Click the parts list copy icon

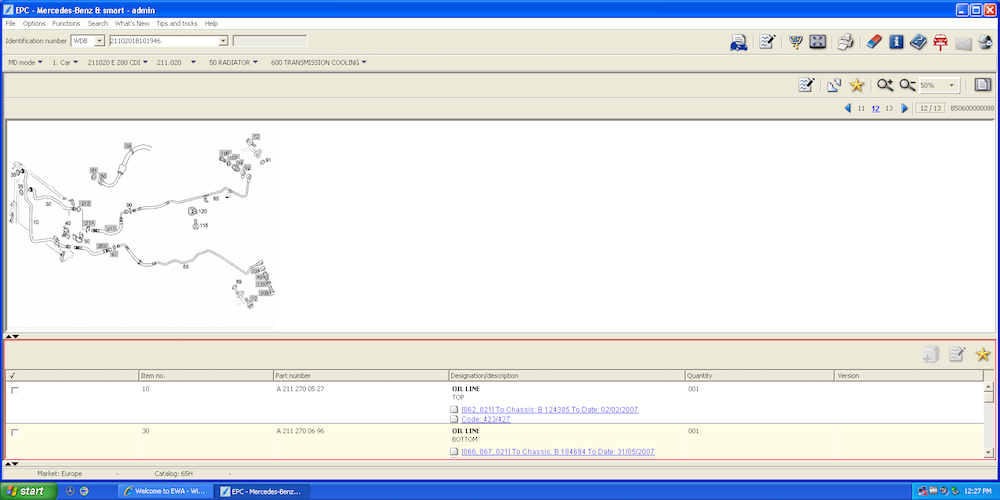pos(930,355)
